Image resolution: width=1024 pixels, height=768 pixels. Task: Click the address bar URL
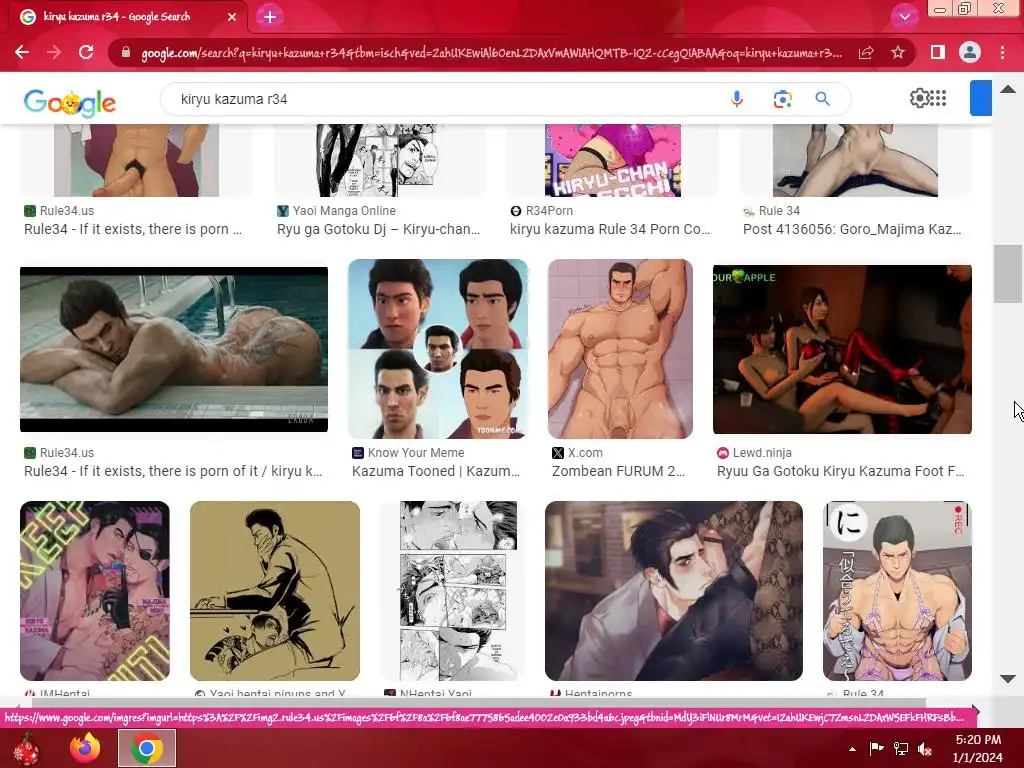pos(491,53)
